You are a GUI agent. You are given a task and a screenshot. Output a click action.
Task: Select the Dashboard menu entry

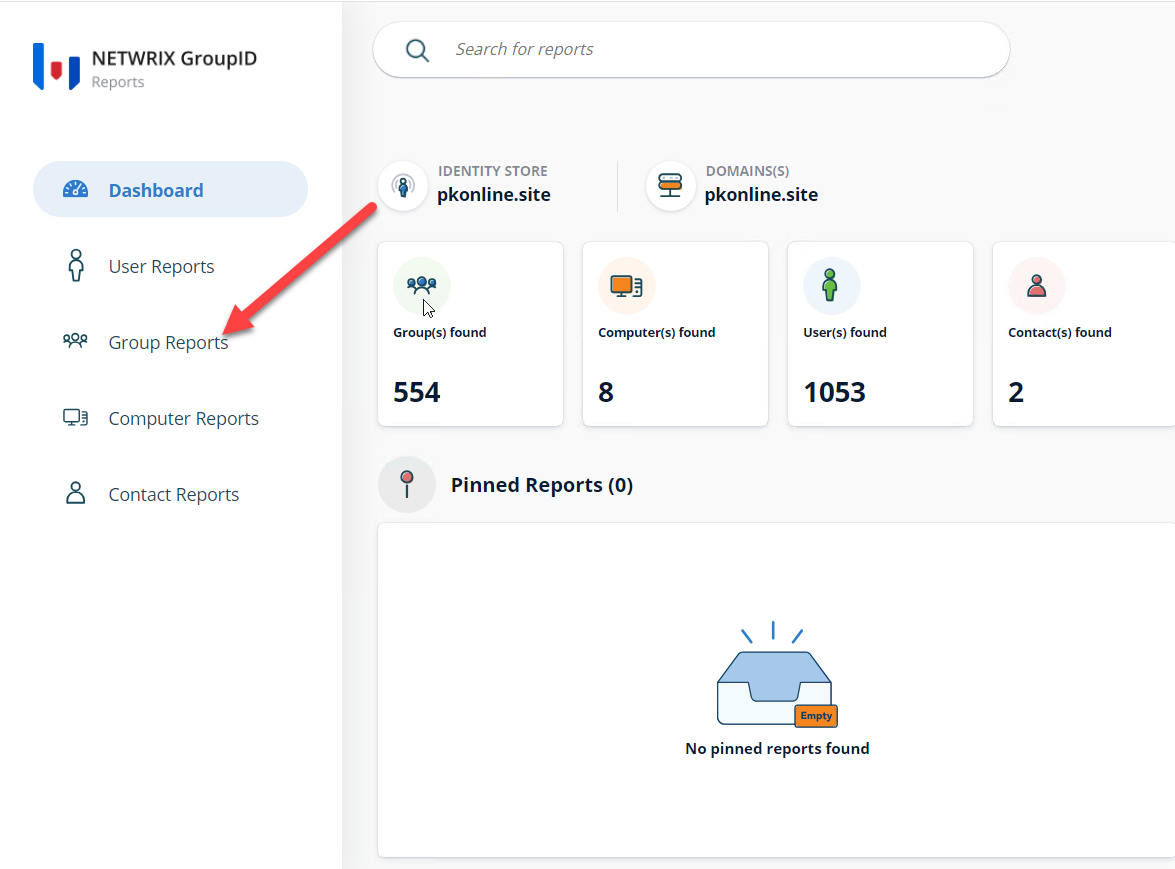tap(156, 188)
